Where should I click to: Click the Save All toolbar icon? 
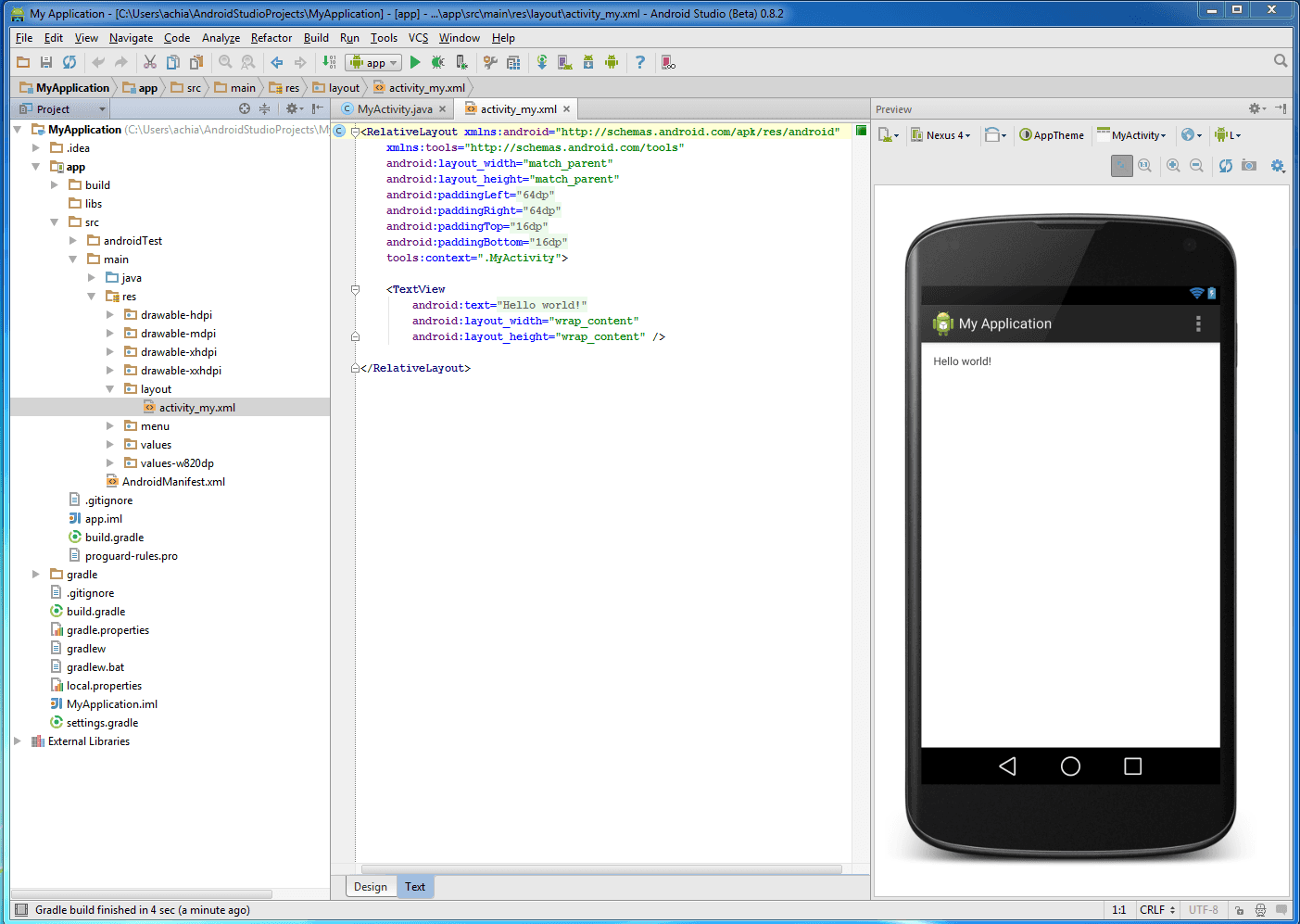tap(46, 62)
